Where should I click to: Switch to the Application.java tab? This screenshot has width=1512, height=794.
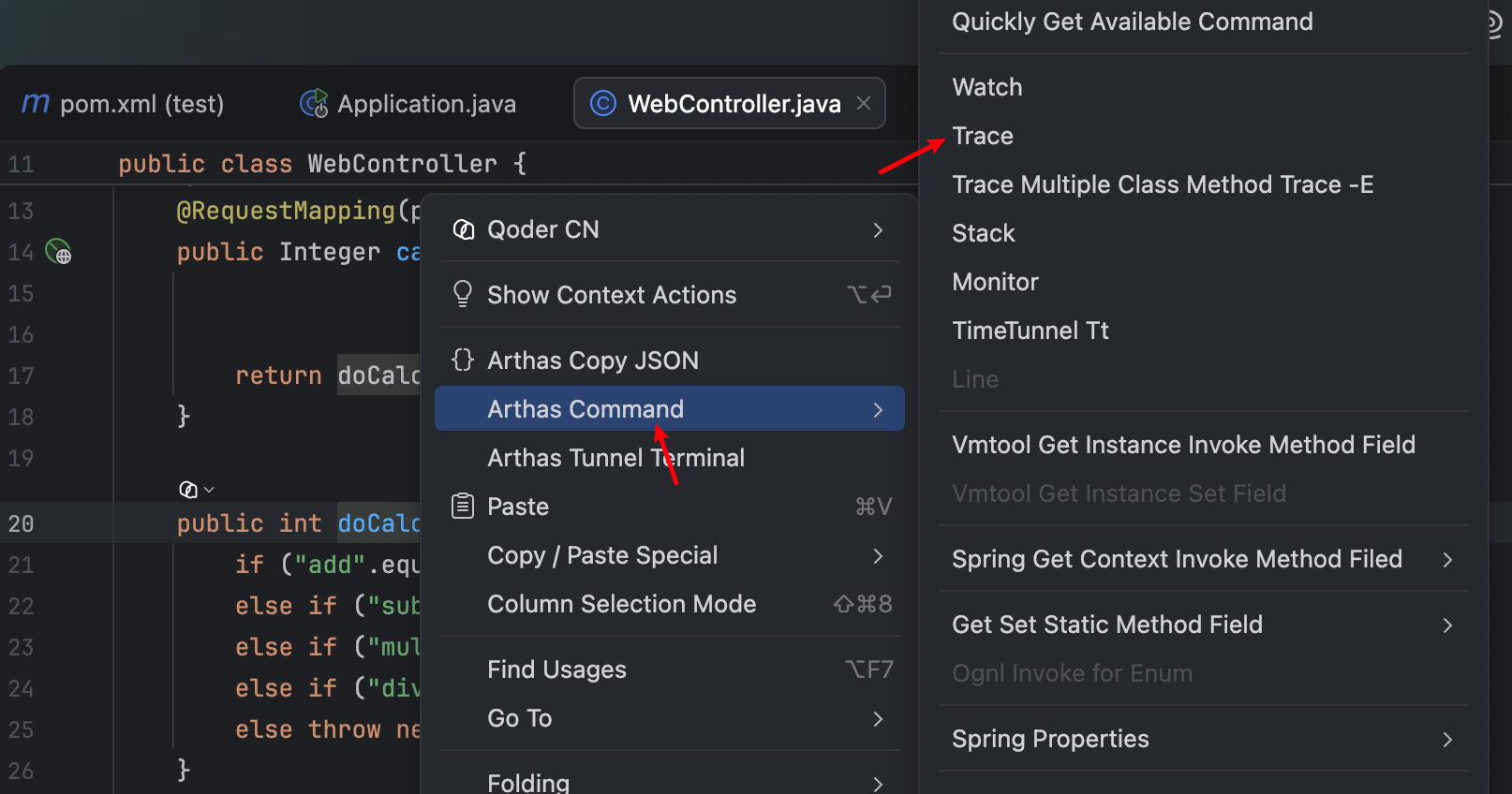point(408,103)
